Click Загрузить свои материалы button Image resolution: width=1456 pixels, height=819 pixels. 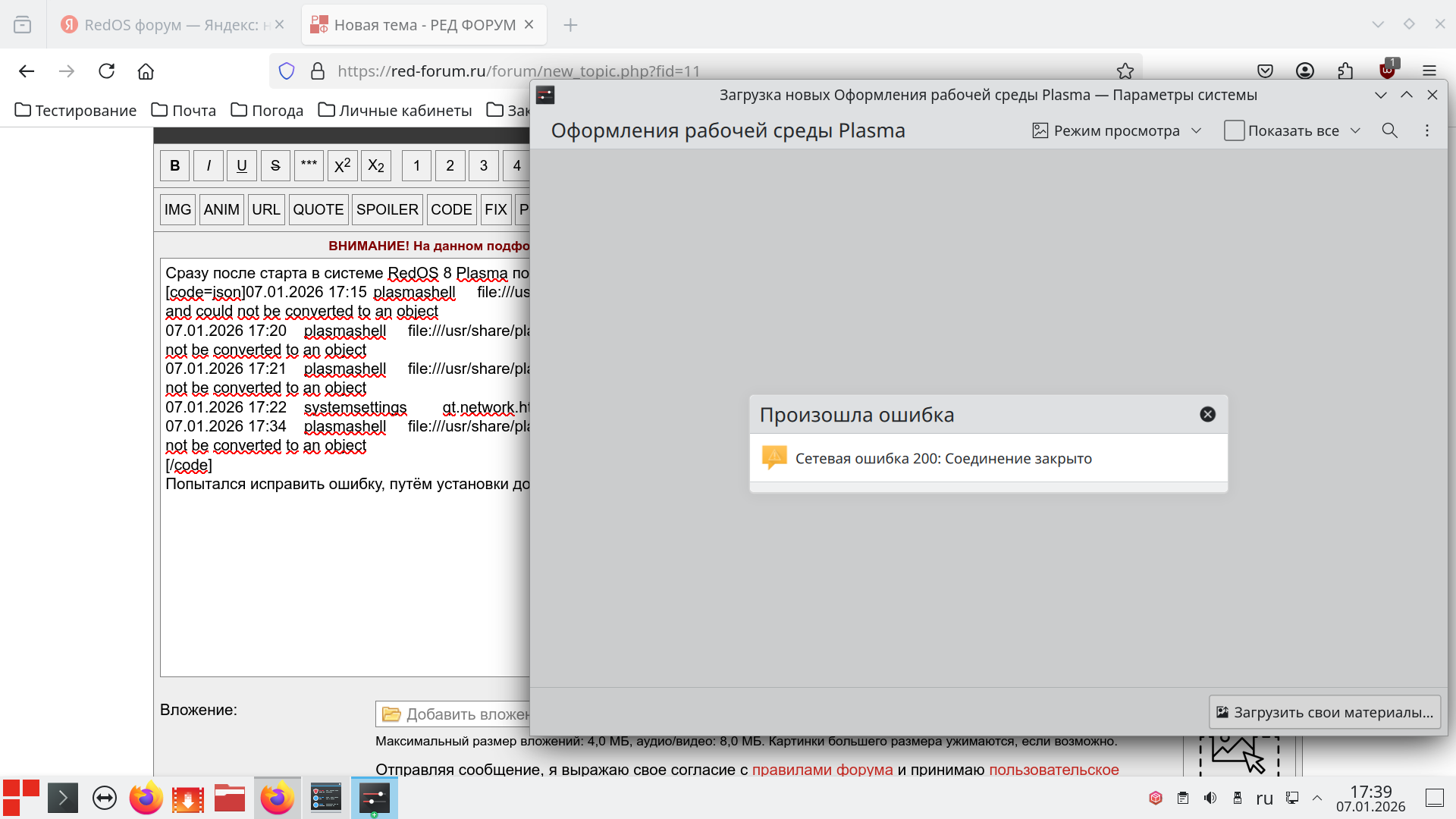1324,712
